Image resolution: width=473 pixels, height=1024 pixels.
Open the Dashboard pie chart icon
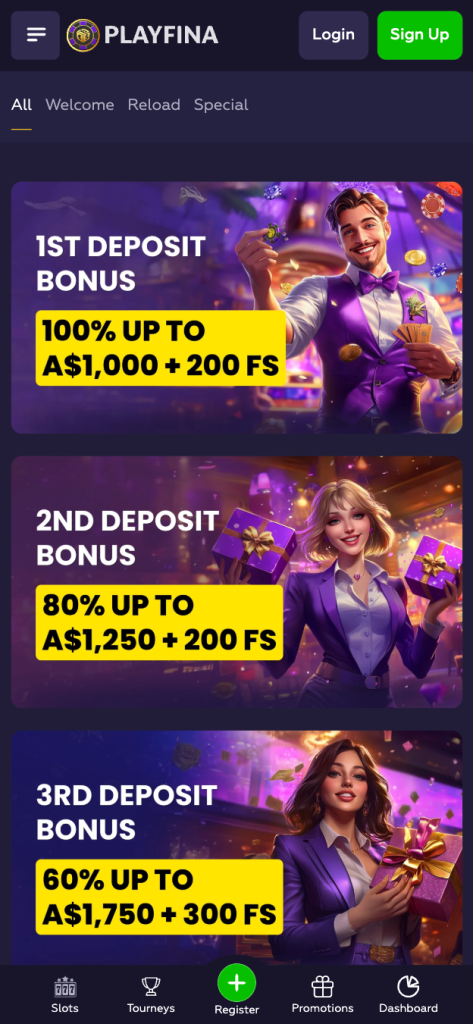click(x=408, y=986)
